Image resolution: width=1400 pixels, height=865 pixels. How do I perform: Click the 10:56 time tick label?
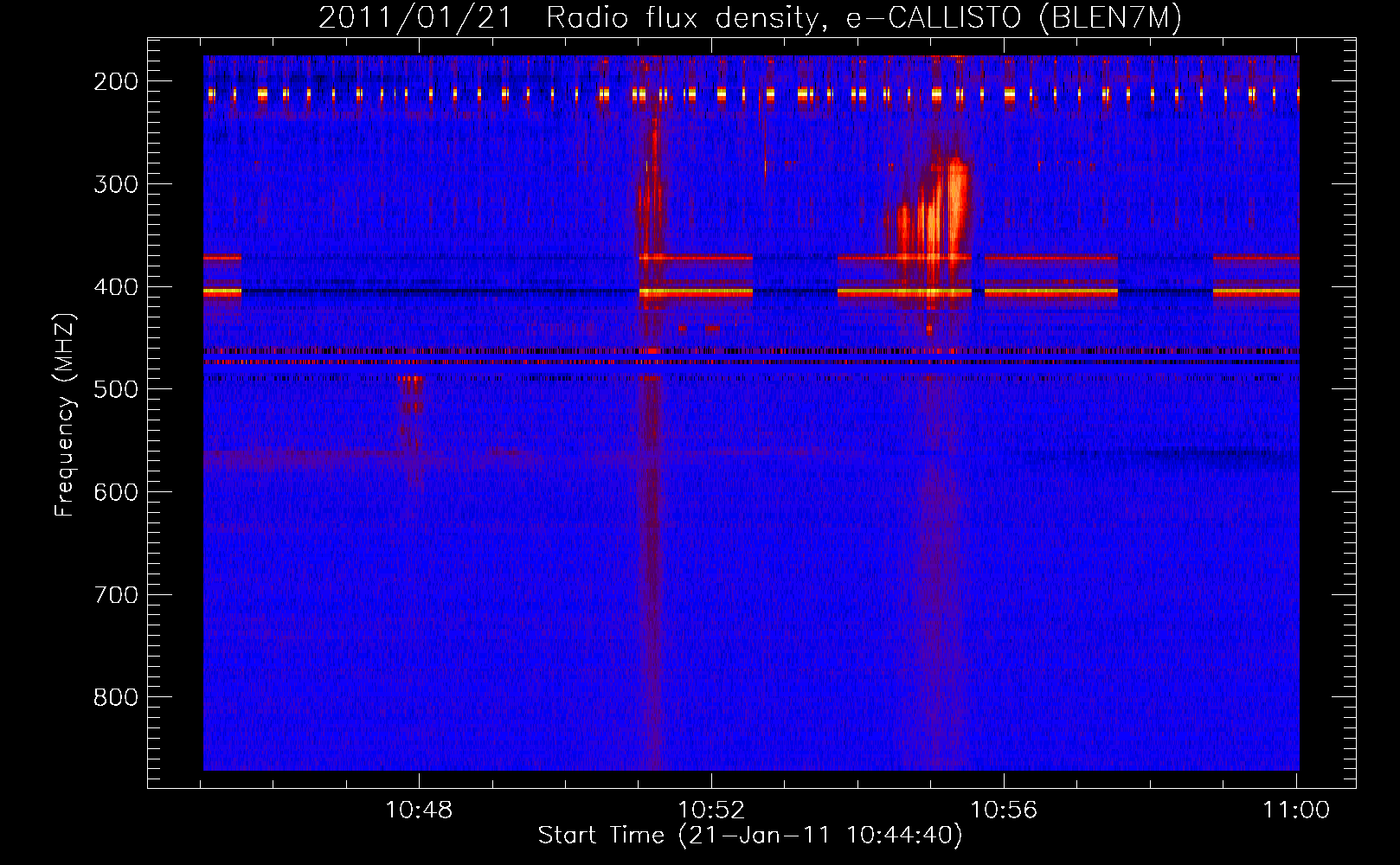pos(1004,811)
